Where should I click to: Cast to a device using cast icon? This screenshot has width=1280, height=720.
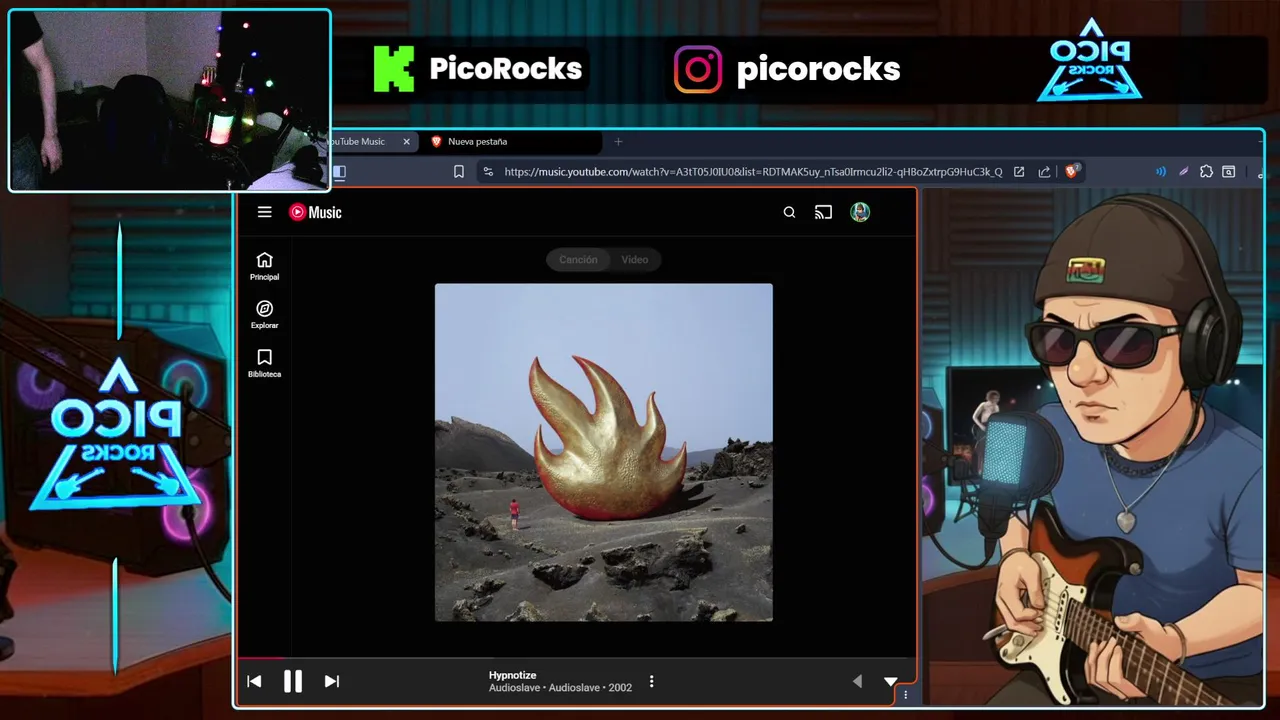click(823, 212)
